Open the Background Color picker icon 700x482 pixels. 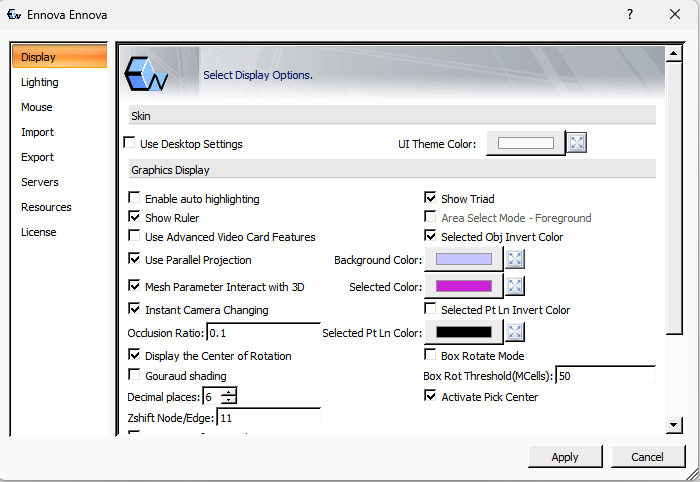[515, 259]
